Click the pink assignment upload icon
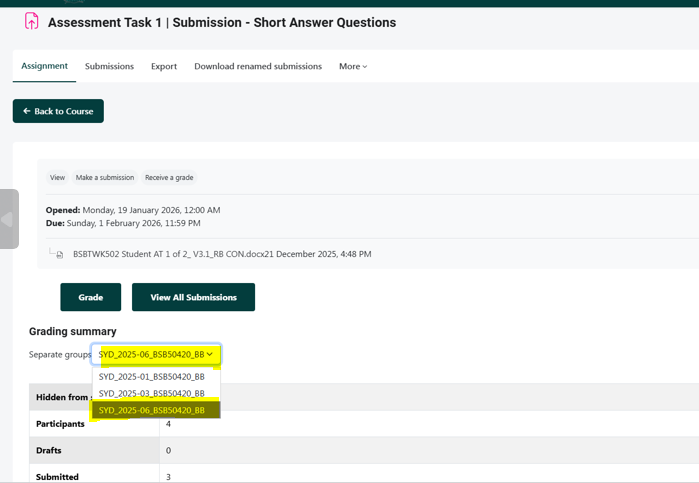Viewport: 699px width, 483px height. click(x=31, y=22)
